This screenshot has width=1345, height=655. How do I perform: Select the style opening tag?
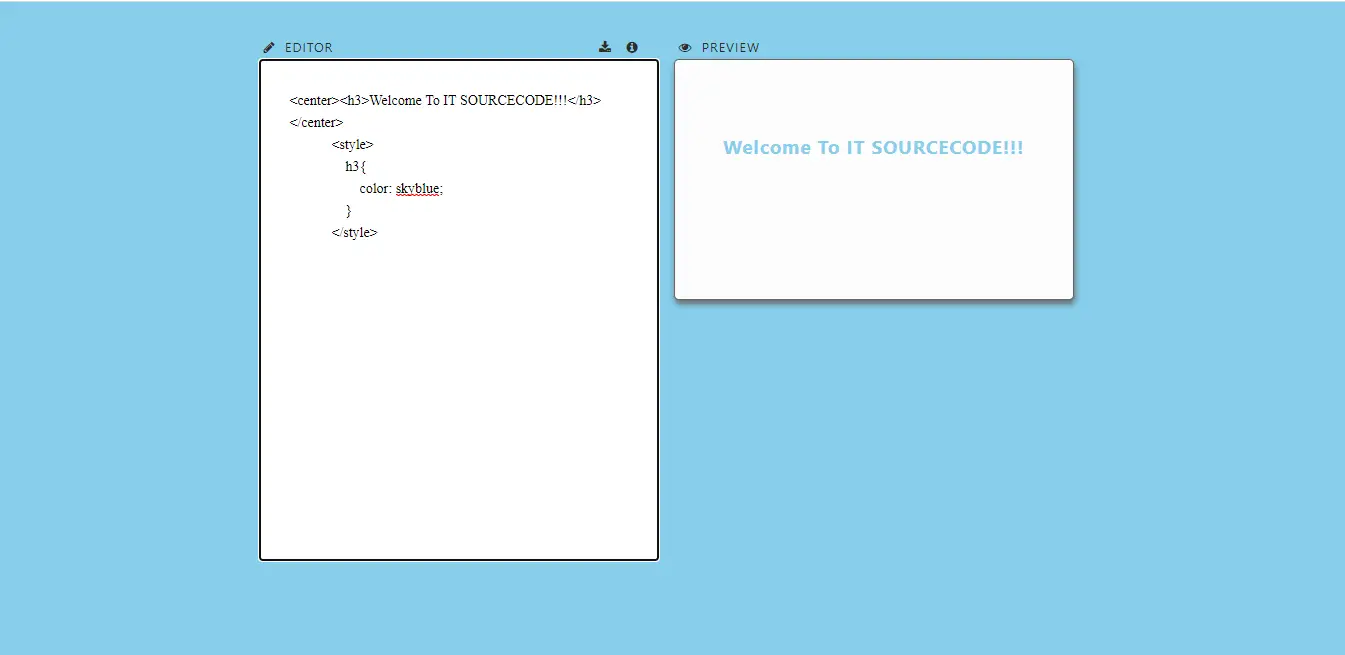point(352,144)
